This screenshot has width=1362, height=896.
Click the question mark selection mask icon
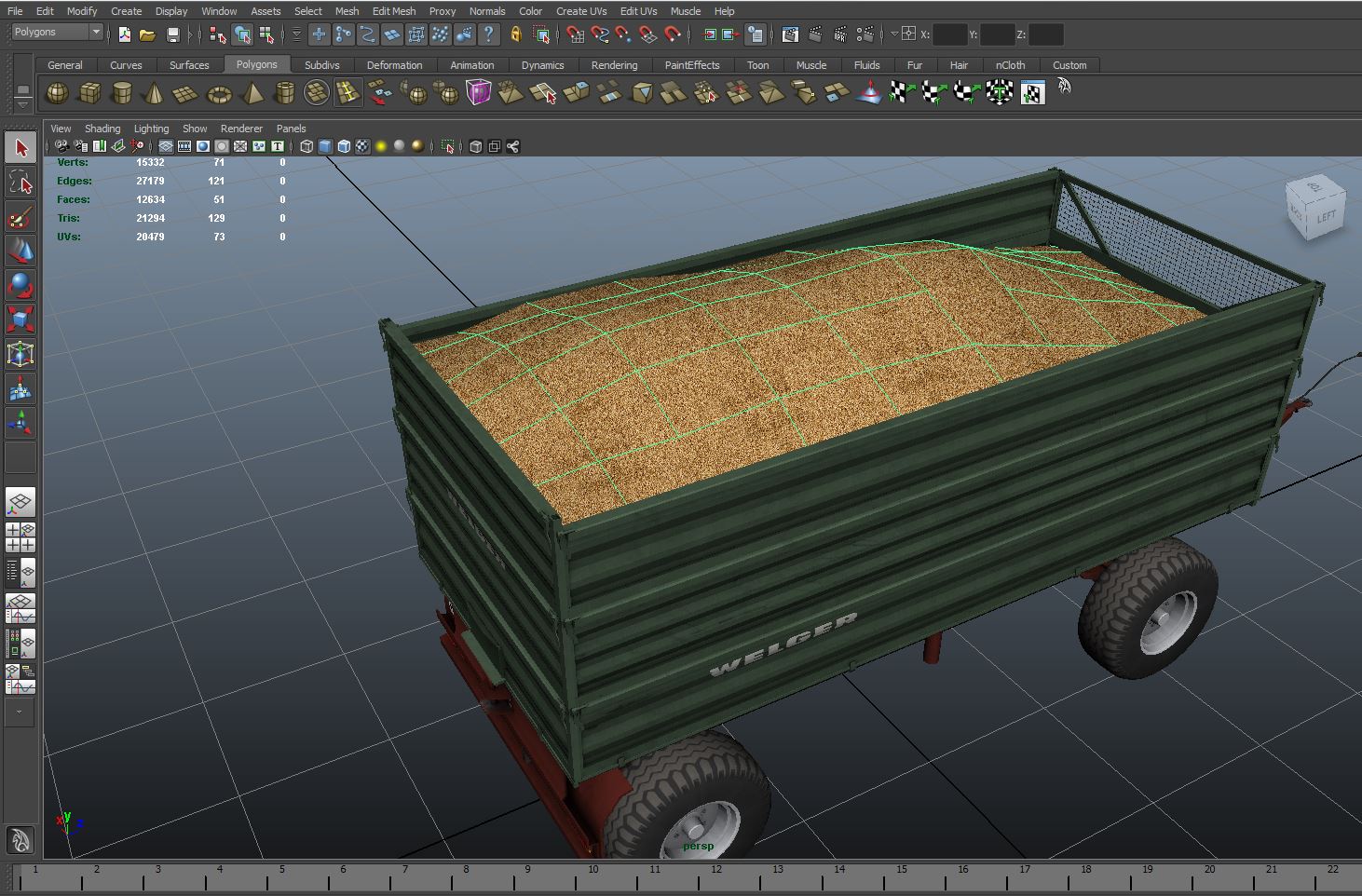[x=488, y=34]
